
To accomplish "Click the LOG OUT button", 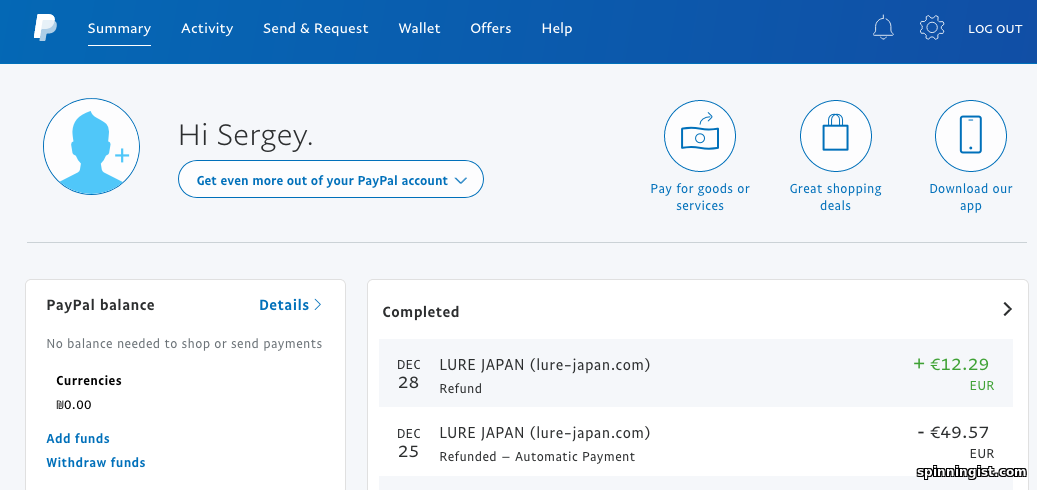I will pos(995,29).
